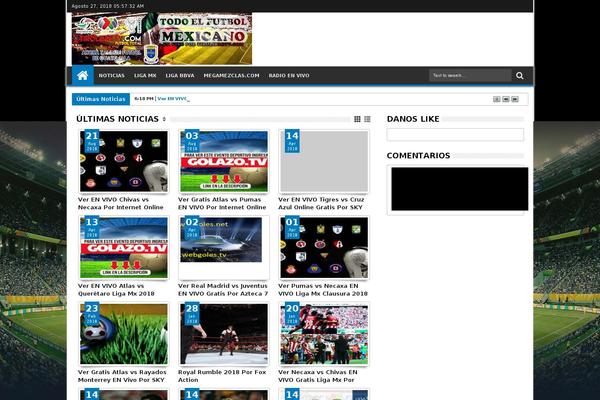Open Radio En Vivo menu item
This screenshot has height=400, width=600.
coord(289,75)
